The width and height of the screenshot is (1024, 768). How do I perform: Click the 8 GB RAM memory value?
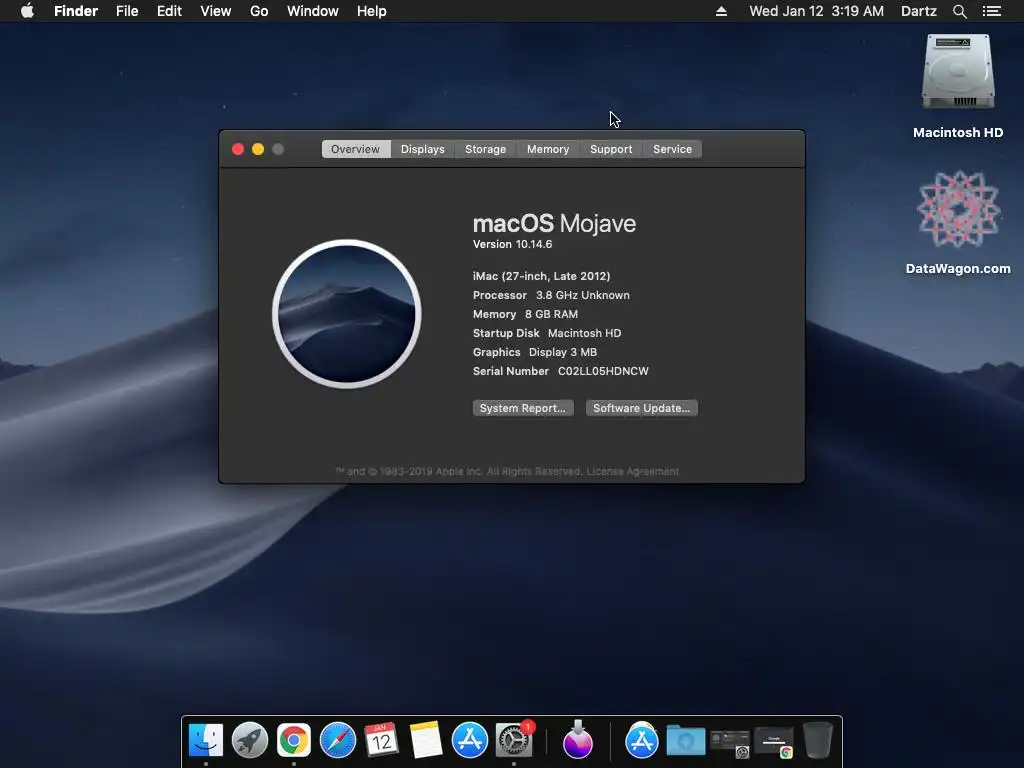[552, 314]
